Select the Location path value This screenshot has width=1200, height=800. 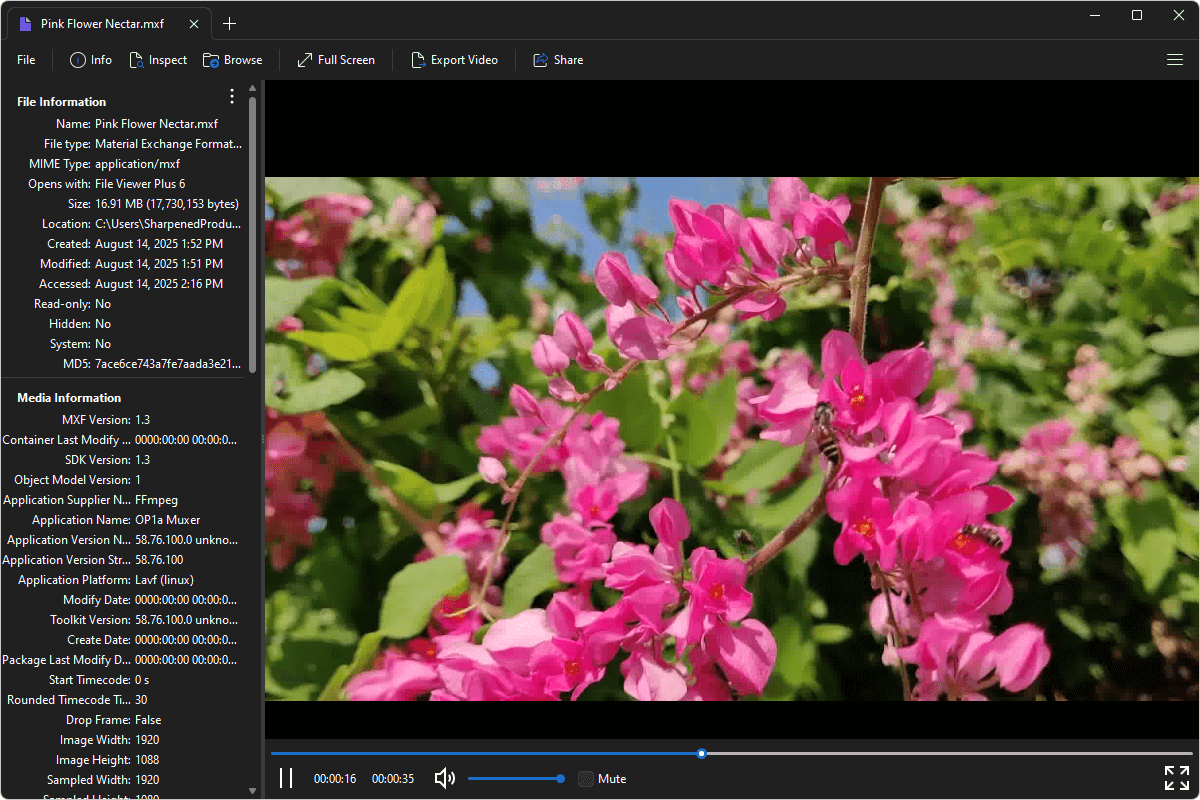point(168,224)
